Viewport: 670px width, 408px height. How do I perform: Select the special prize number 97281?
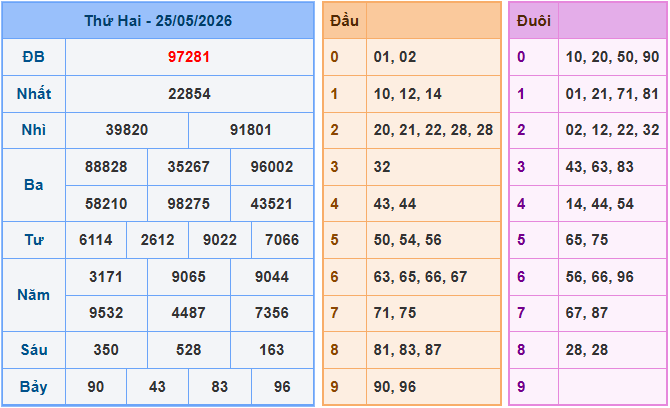189,57
